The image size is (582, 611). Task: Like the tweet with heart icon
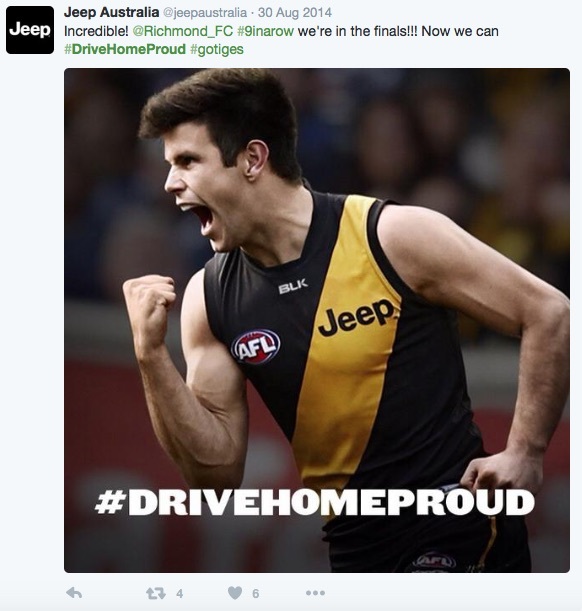point(235,593)
